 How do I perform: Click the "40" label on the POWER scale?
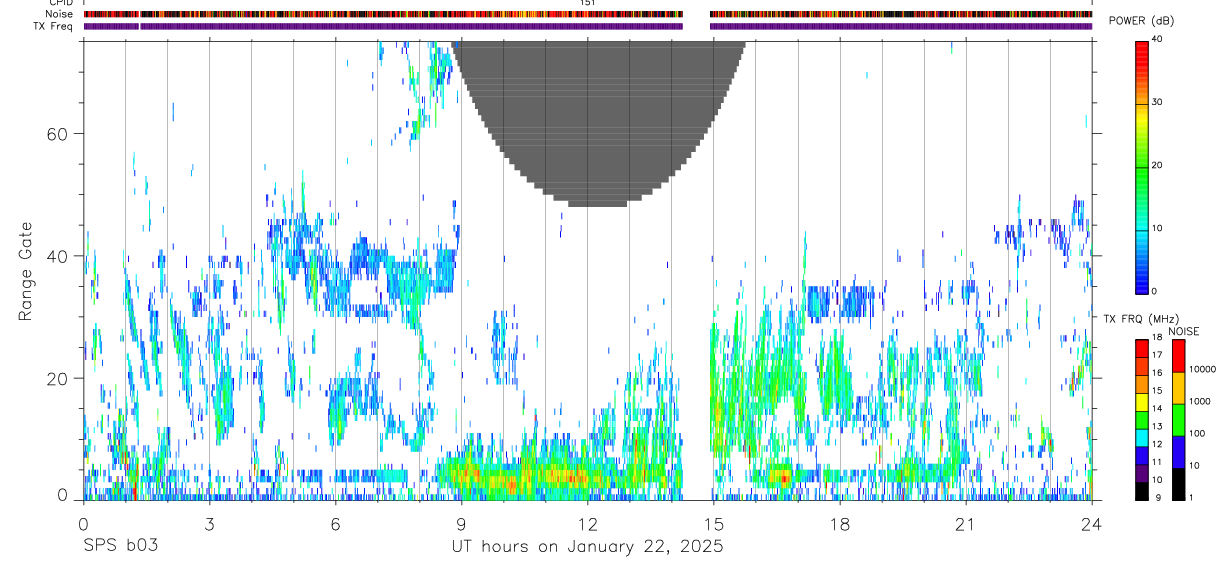[x=1156, y=40]
